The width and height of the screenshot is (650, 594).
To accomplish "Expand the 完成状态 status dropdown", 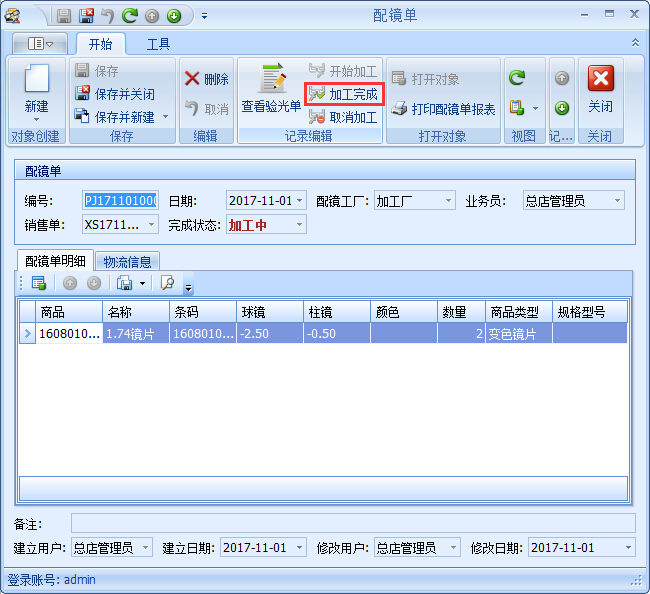I will (299, 225).
